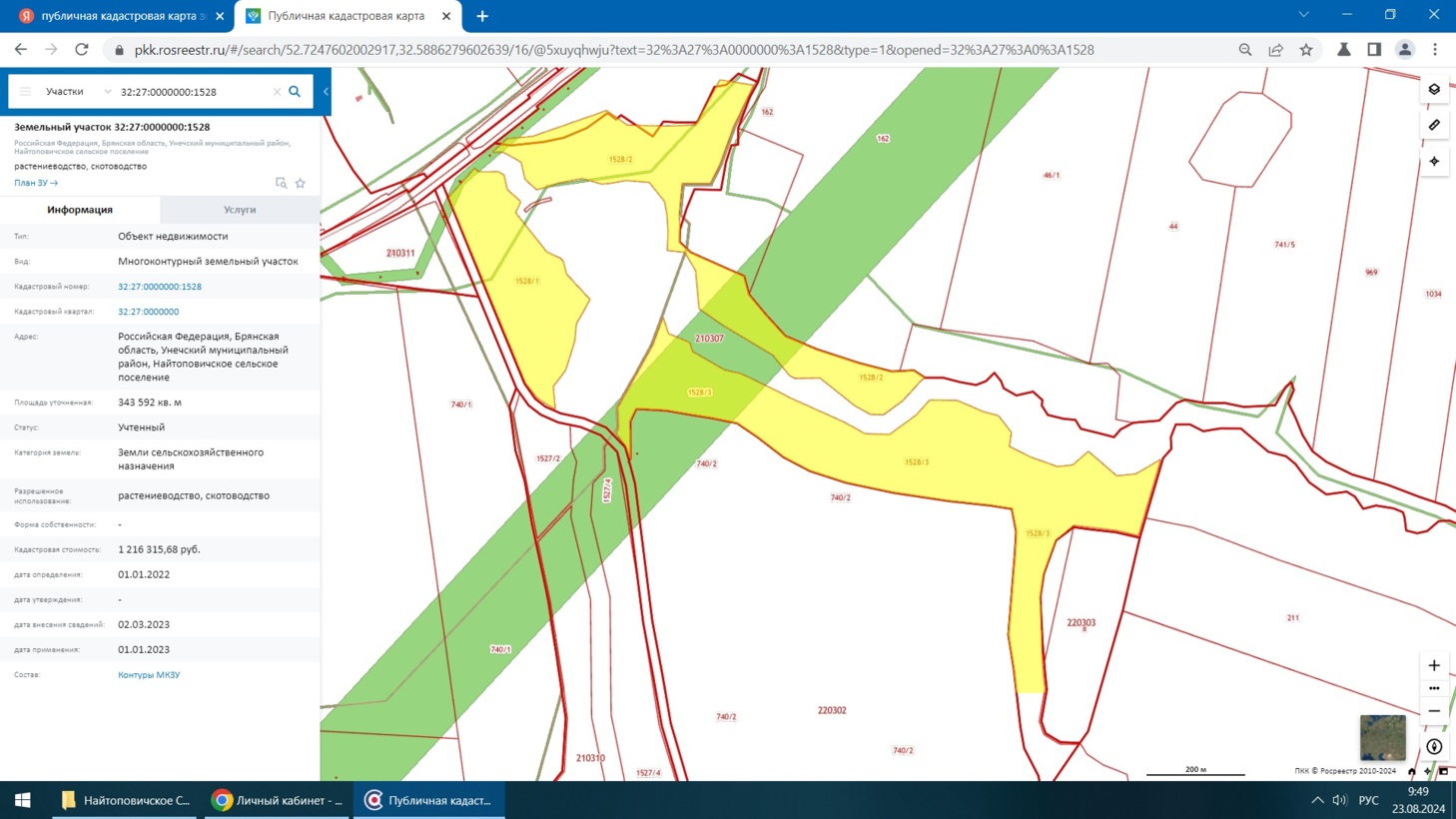Reset map orientation with compass icon
The height and width of the screenshot is (819, 1456).
click(x=1434, y=747)
